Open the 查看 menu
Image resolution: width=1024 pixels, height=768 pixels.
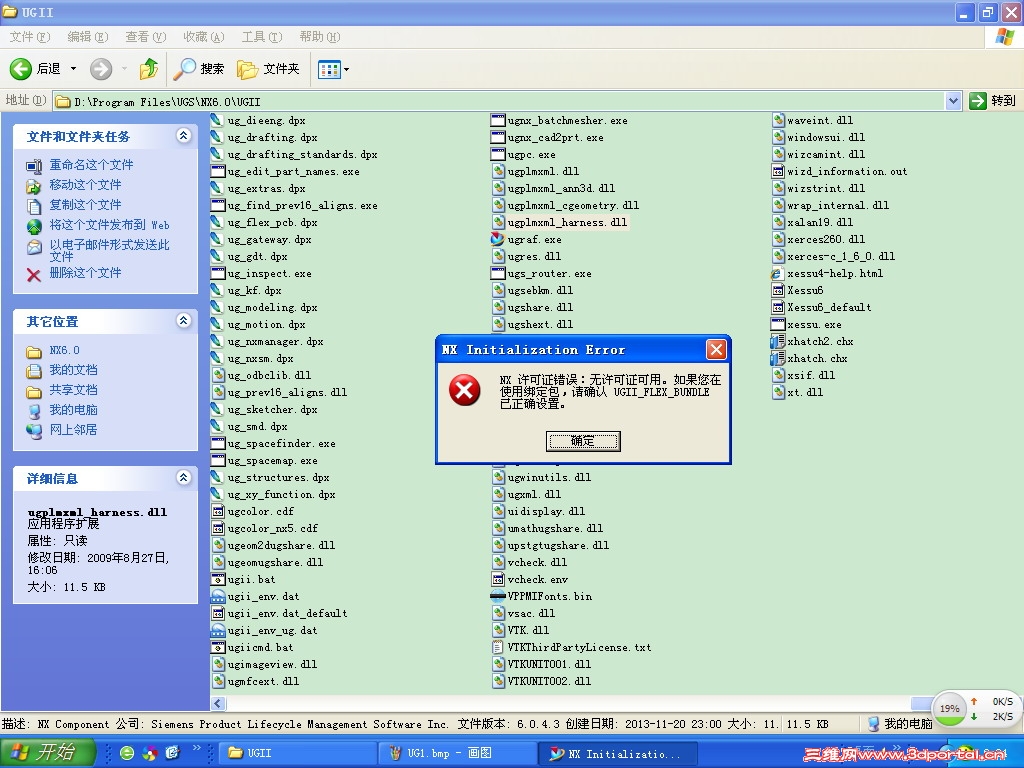143,36
